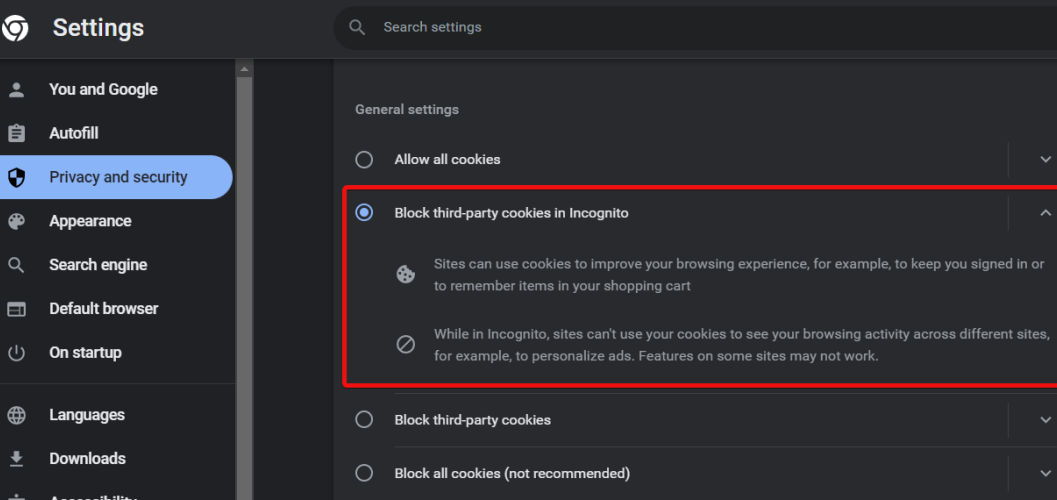Viewport: 1057px width, 500px height.
Task: Click the On startup power icon
Action: point(16,353)
